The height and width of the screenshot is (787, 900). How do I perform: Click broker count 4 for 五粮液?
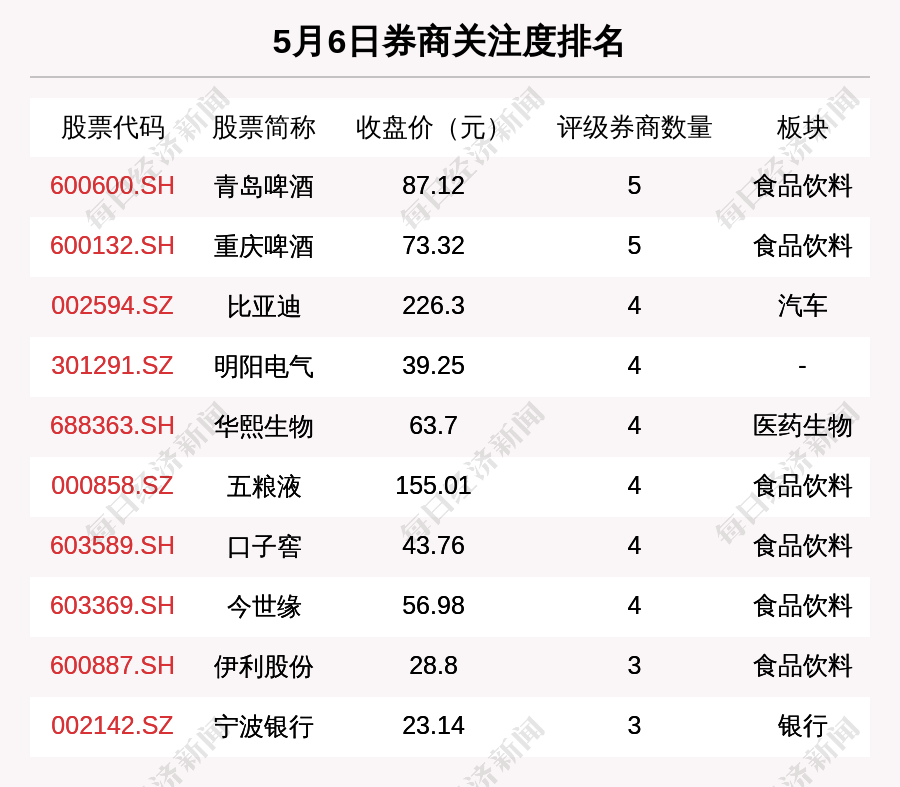pyautogui.click(x=634, y=486)
